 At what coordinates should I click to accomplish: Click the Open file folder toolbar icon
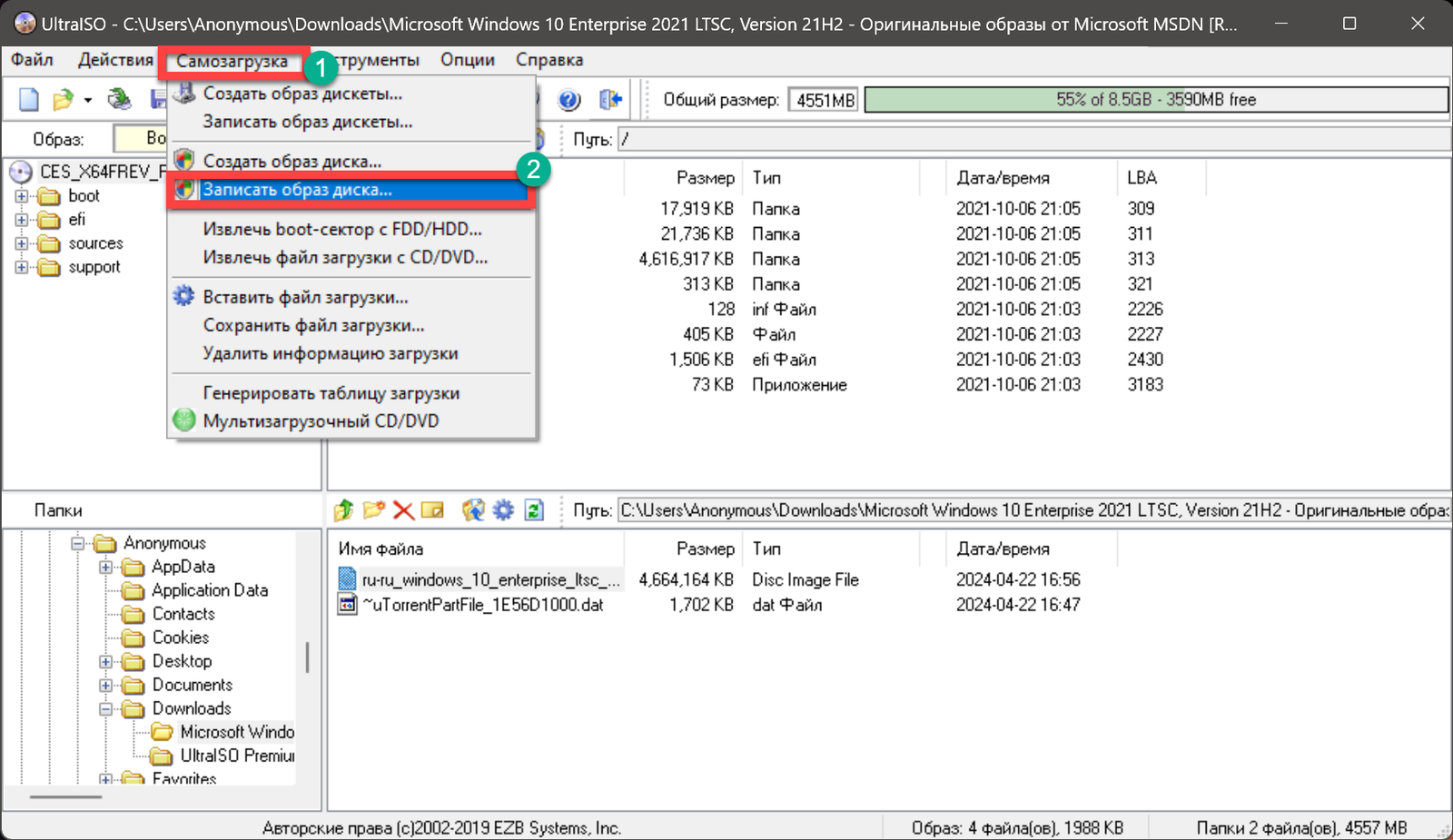tap(63, 99)
